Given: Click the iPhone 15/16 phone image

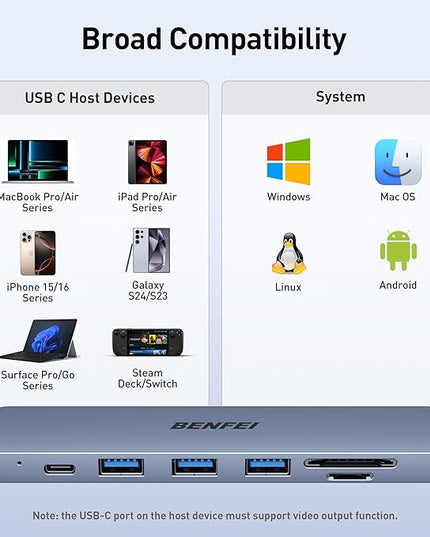Looking at the screenshot, I should [x=38, y=253].
